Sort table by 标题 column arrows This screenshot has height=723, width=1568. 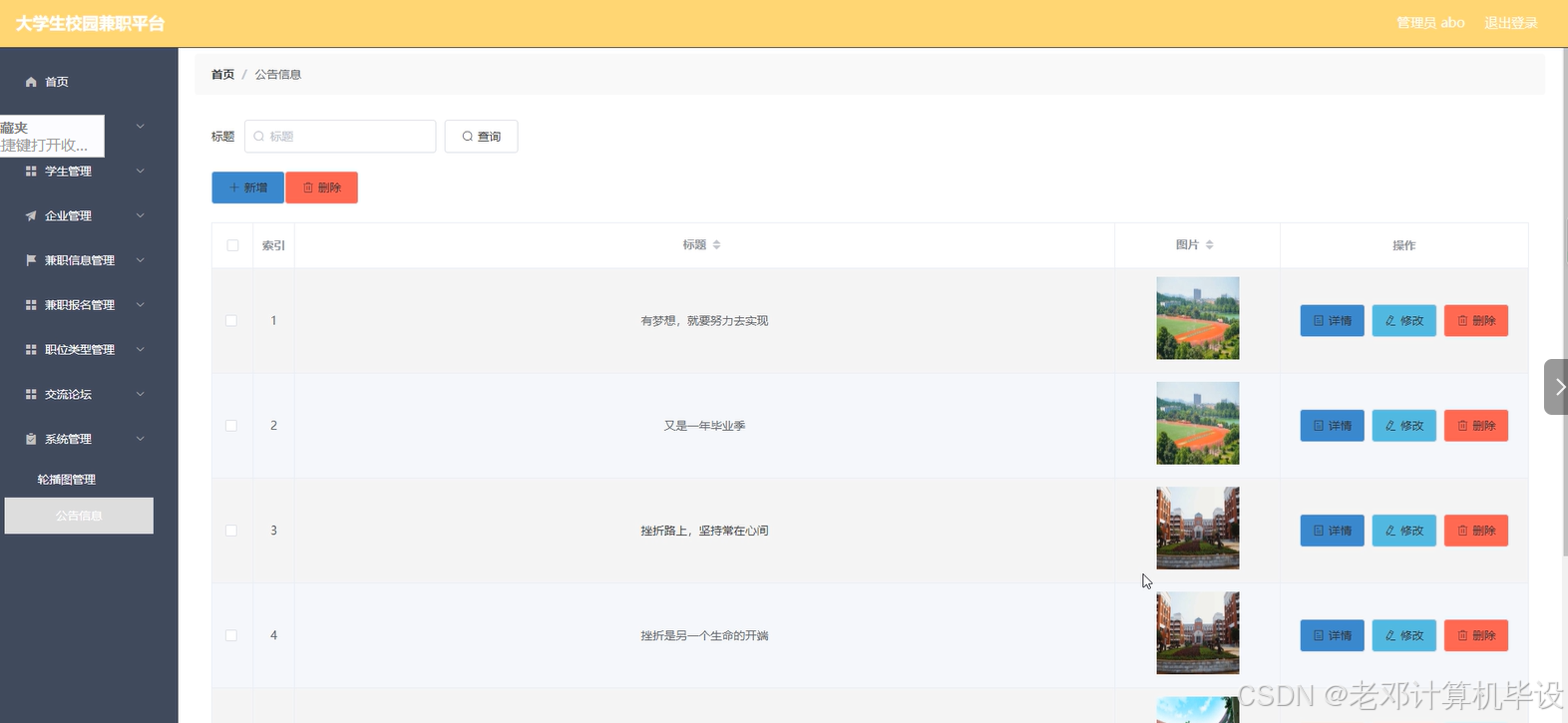[x=716, y=245]
